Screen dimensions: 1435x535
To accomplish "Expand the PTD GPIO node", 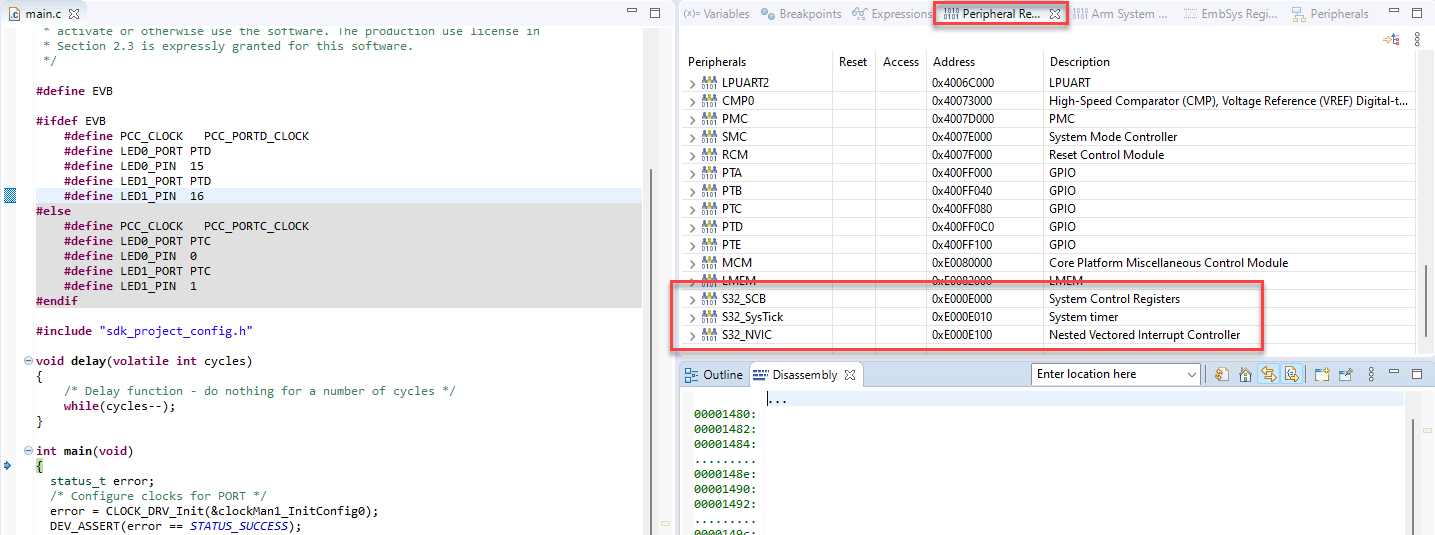I will tap(692, 227).
